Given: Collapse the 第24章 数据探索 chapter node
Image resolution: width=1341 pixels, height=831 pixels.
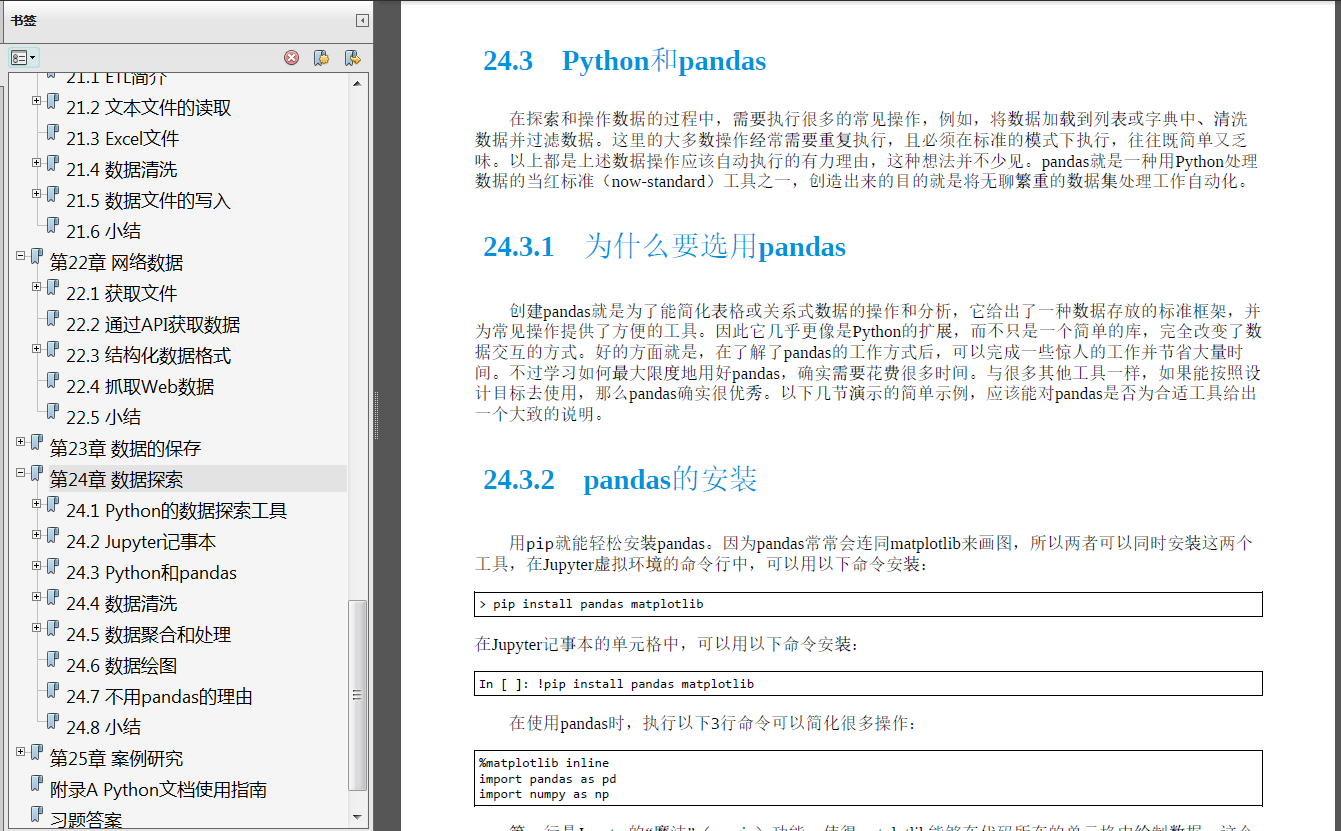Looking at the screenshot, I should (x=21, y=472).
